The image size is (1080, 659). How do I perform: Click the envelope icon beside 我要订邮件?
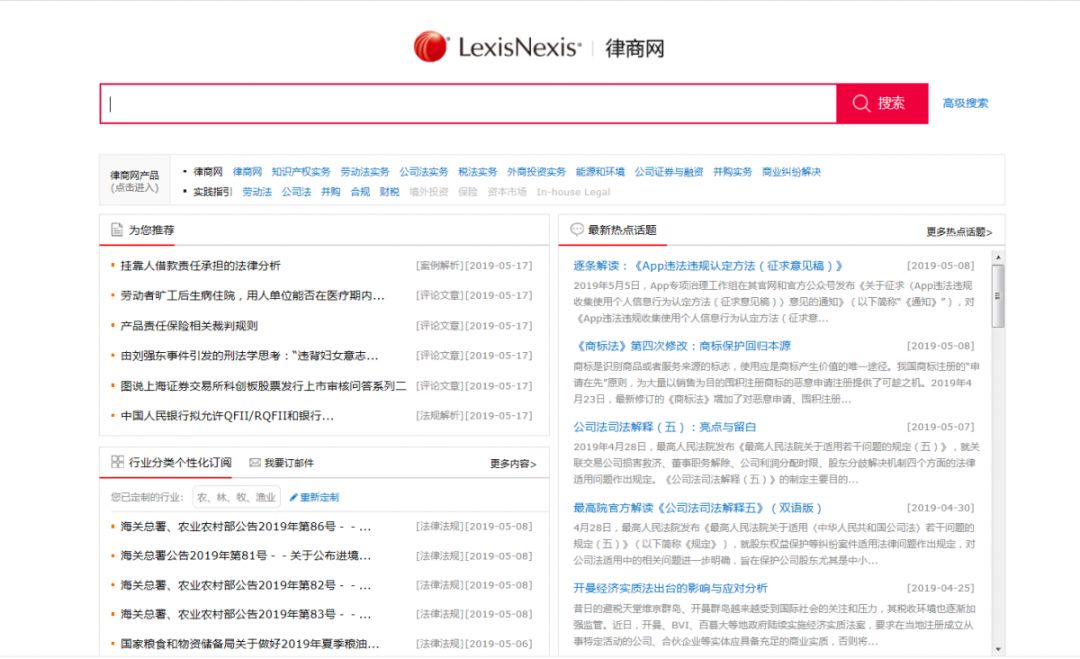pos(255,463)
